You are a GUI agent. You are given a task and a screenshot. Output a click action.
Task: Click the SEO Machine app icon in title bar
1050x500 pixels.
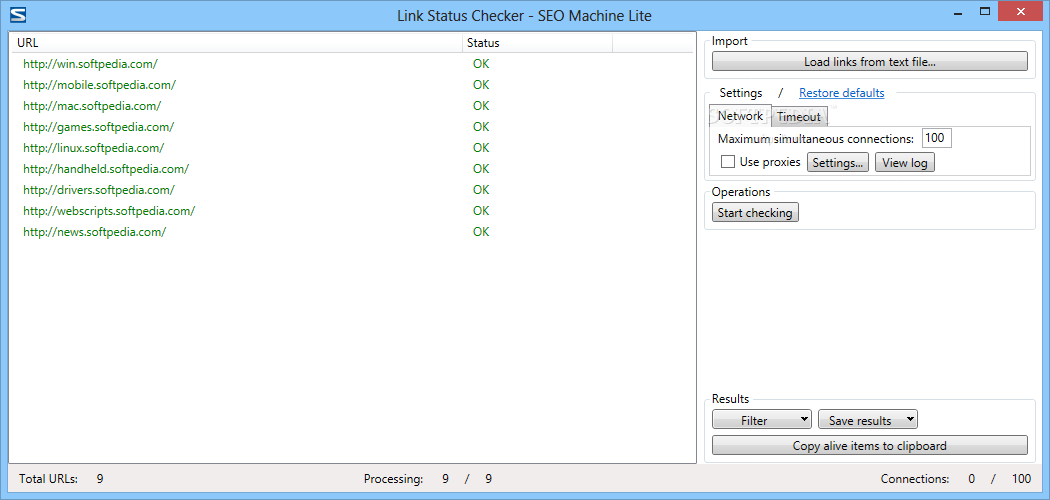[x=19, y=15]
